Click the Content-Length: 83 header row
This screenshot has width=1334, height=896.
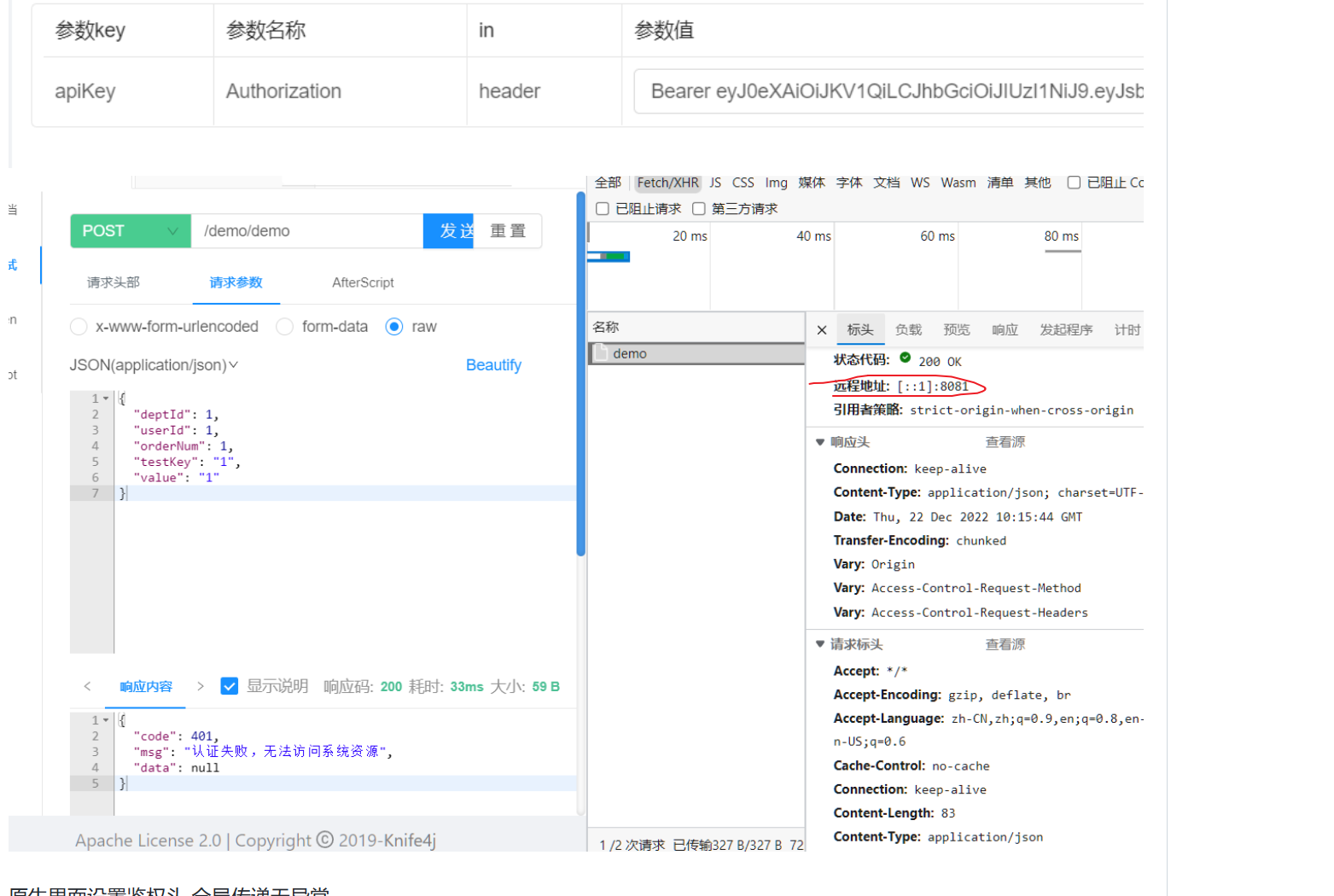(x=894, y=813)
